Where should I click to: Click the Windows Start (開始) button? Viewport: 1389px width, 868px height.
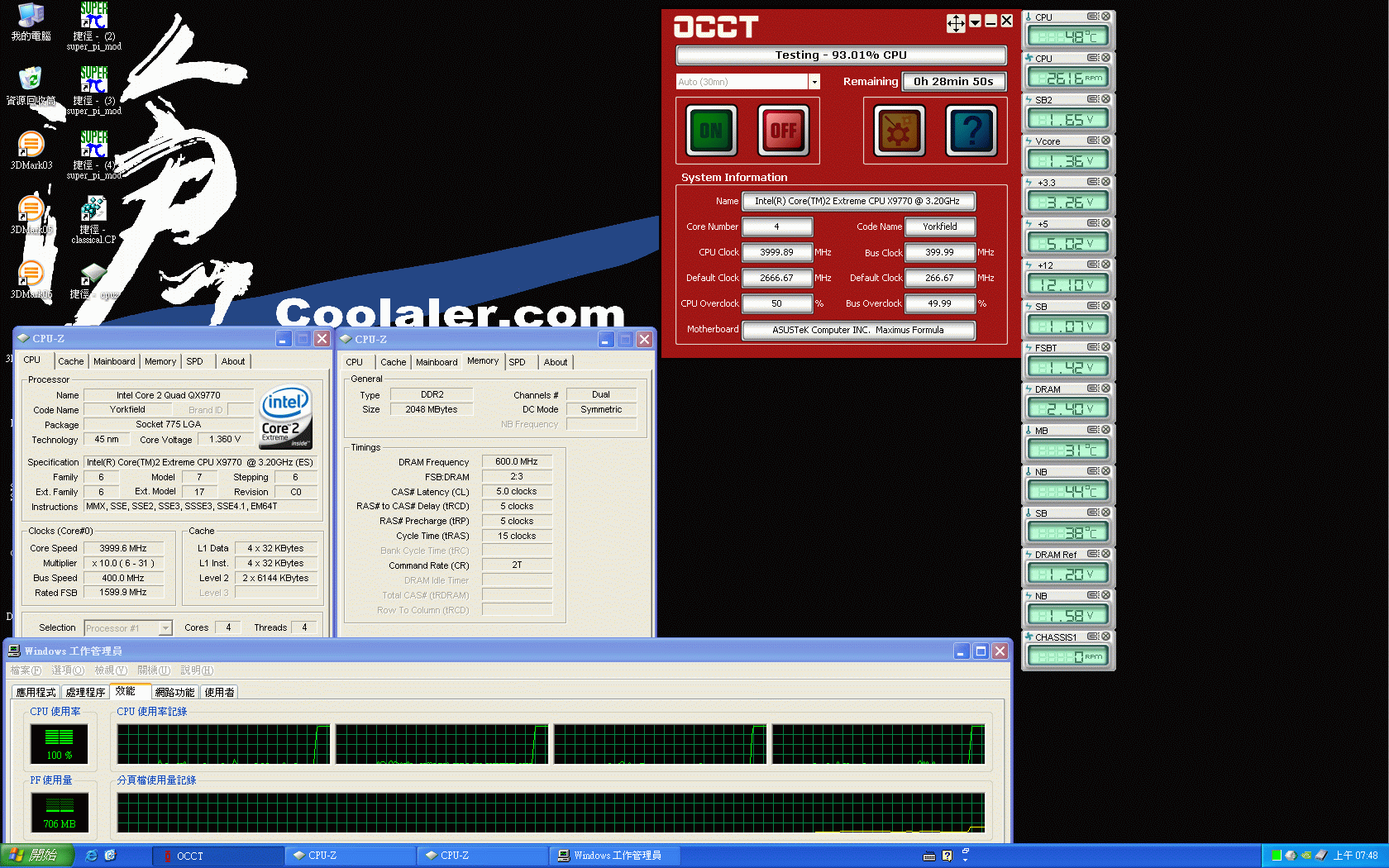pos(37,856)
